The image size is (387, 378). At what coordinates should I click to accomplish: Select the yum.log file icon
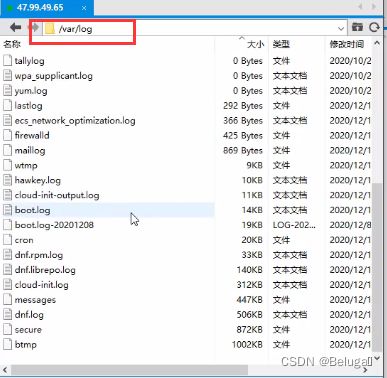pos(7,91)
